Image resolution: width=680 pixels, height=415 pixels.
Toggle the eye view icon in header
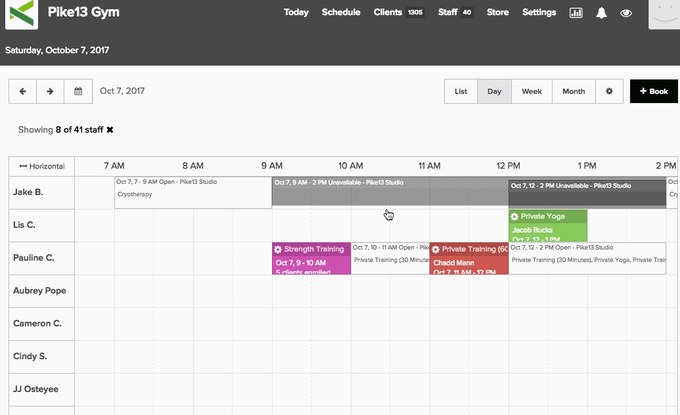point(626,13)
